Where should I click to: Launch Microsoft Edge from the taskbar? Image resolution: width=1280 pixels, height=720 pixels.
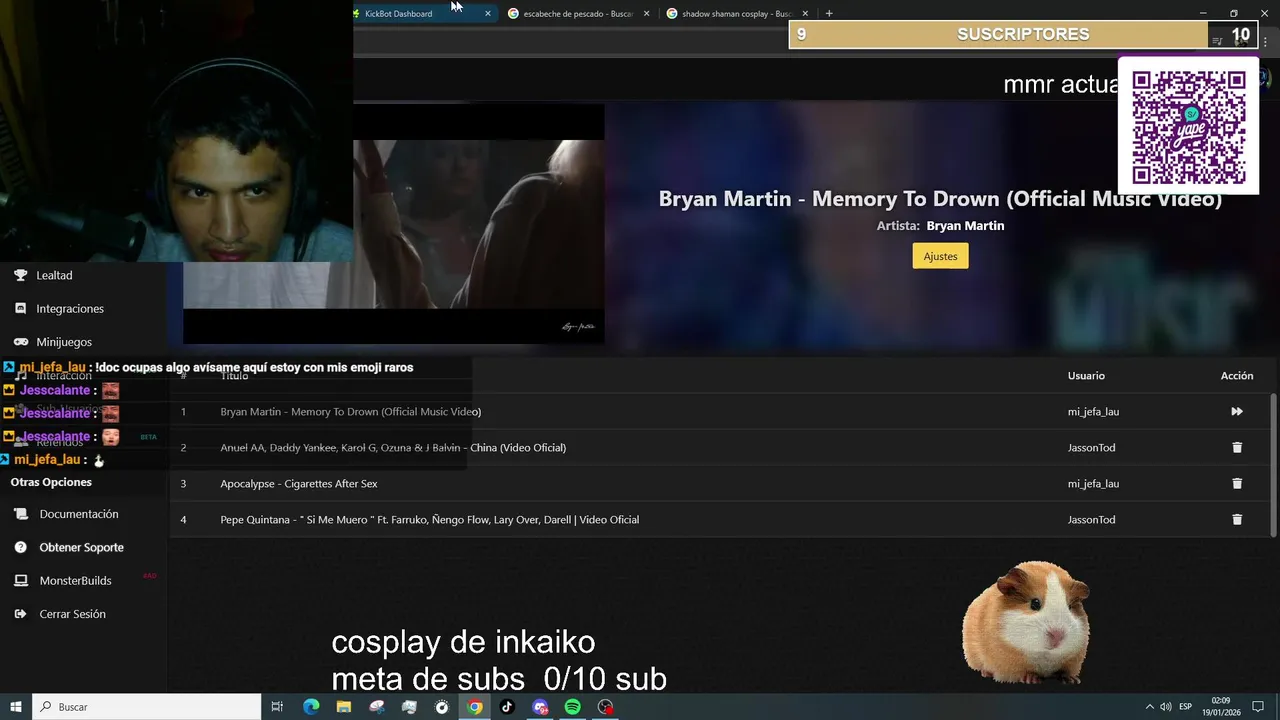[311, 707]
